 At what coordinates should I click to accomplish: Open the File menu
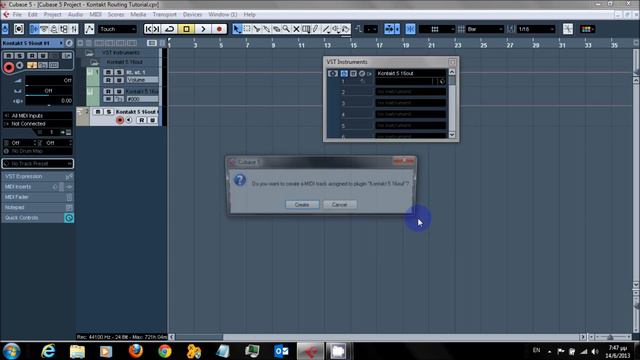pos(17,14)
